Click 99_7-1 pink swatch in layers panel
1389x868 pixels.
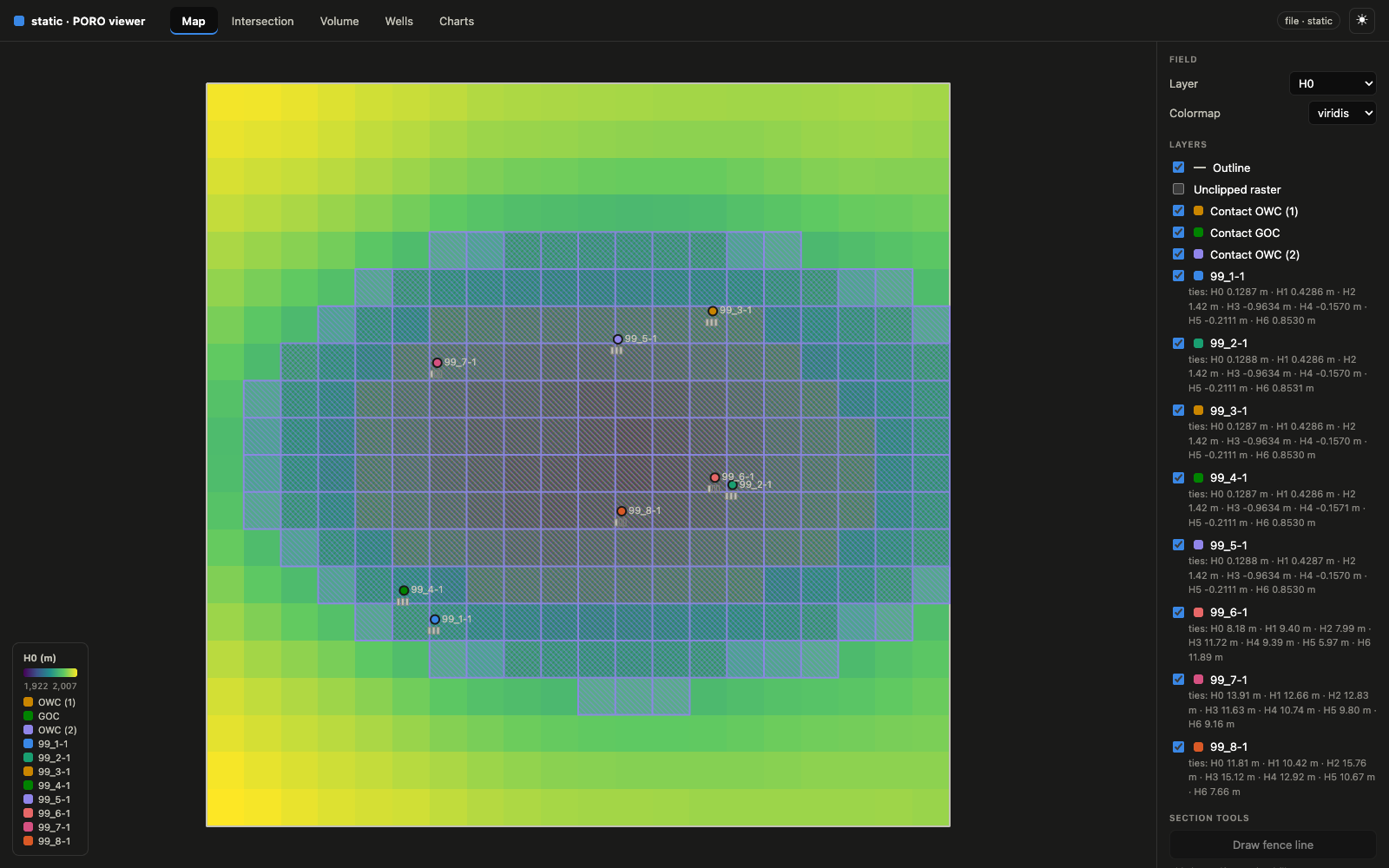point(1198,680)
